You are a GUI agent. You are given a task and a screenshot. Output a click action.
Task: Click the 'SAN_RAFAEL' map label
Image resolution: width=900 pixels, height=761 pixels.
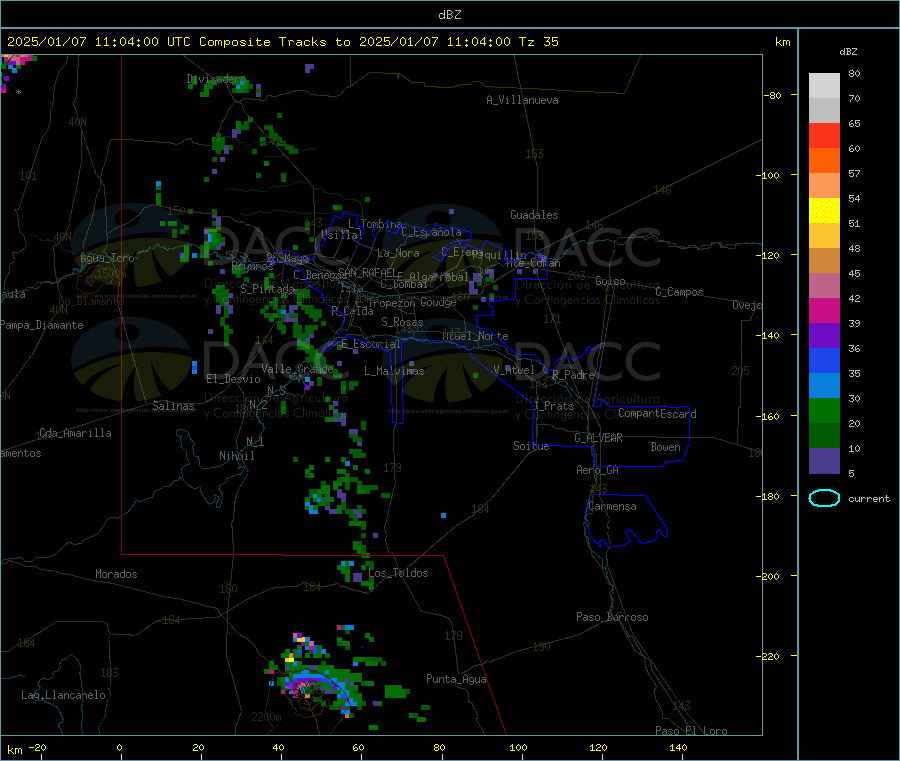point(367,272)
